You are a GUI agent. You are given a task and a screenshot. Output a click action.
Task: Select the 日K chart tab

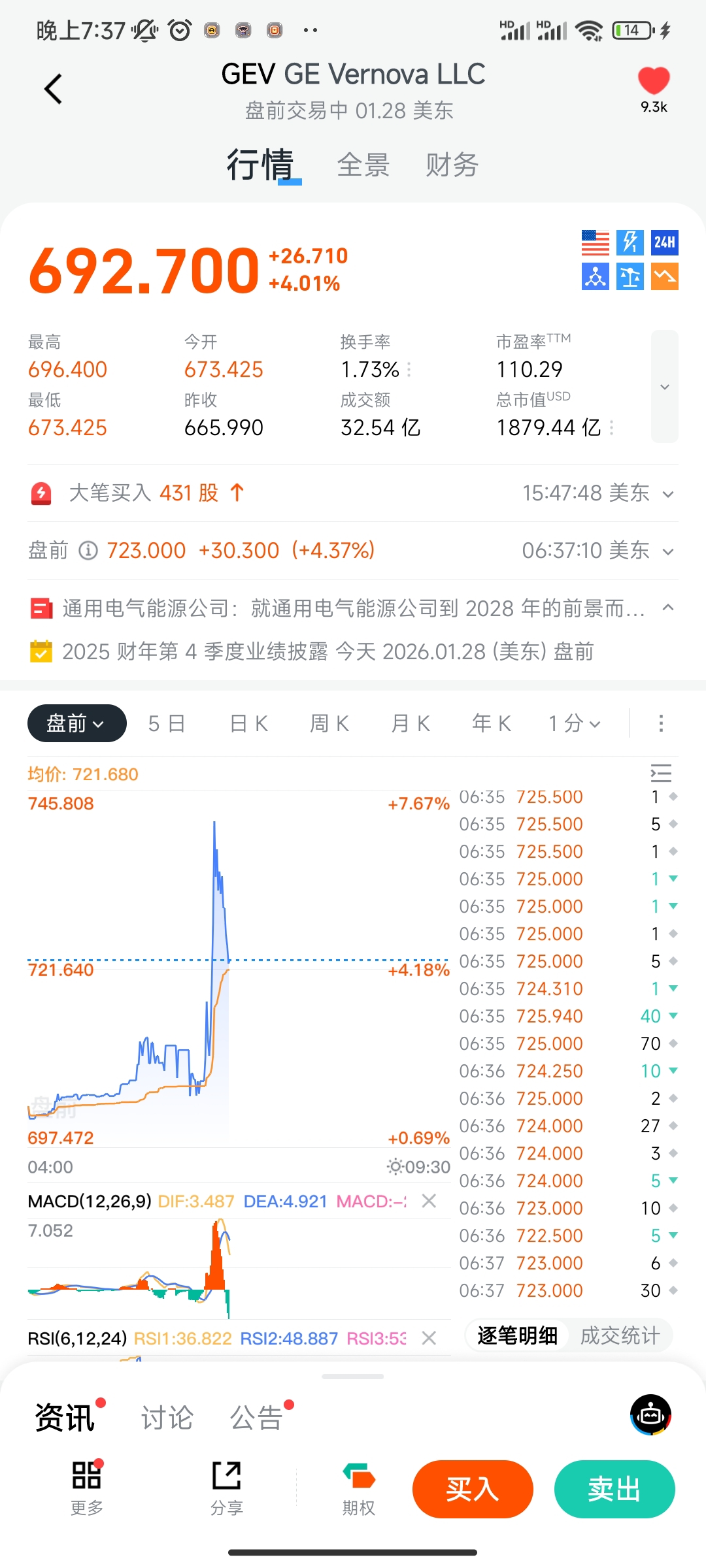coord(248,723)
